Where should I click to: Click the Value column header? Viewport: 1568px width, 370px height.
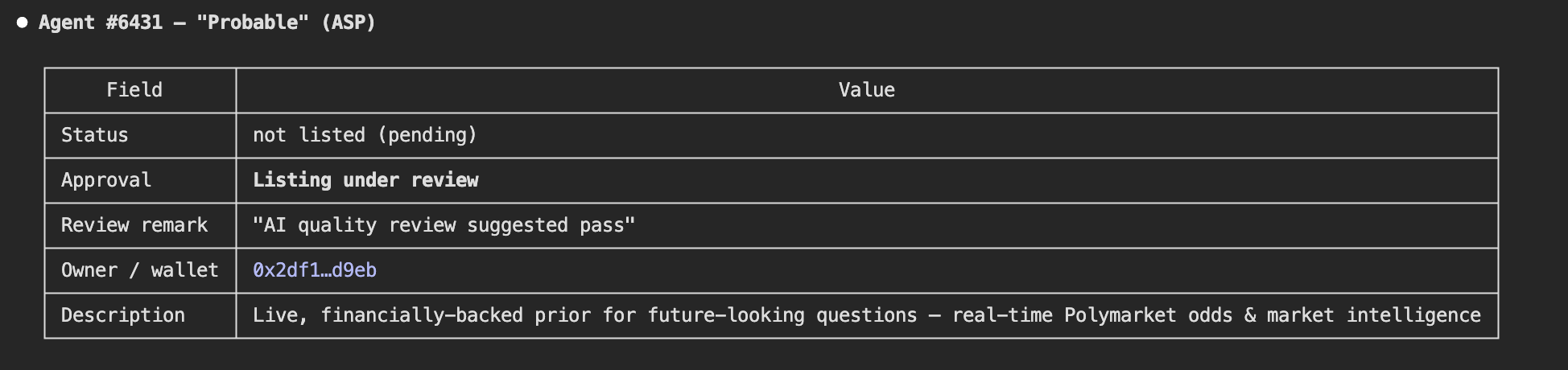click(x=867, y=90)
